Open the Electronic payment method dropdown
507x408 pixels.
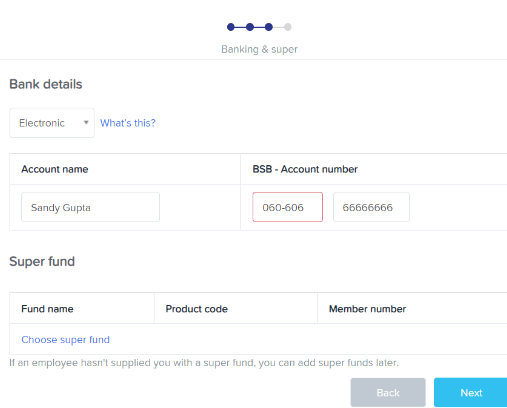point(52,123)
